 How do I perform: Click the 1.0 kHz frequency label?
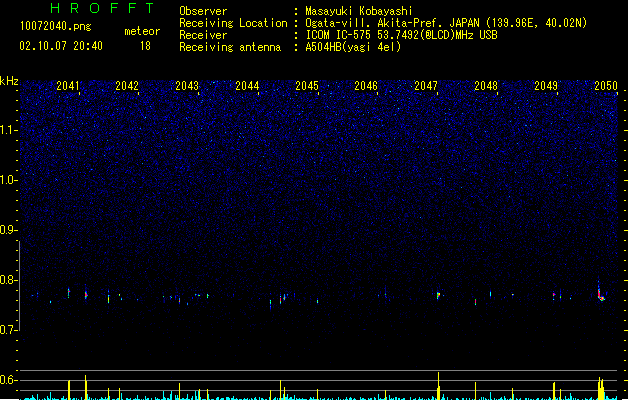[x=9, y=180]
